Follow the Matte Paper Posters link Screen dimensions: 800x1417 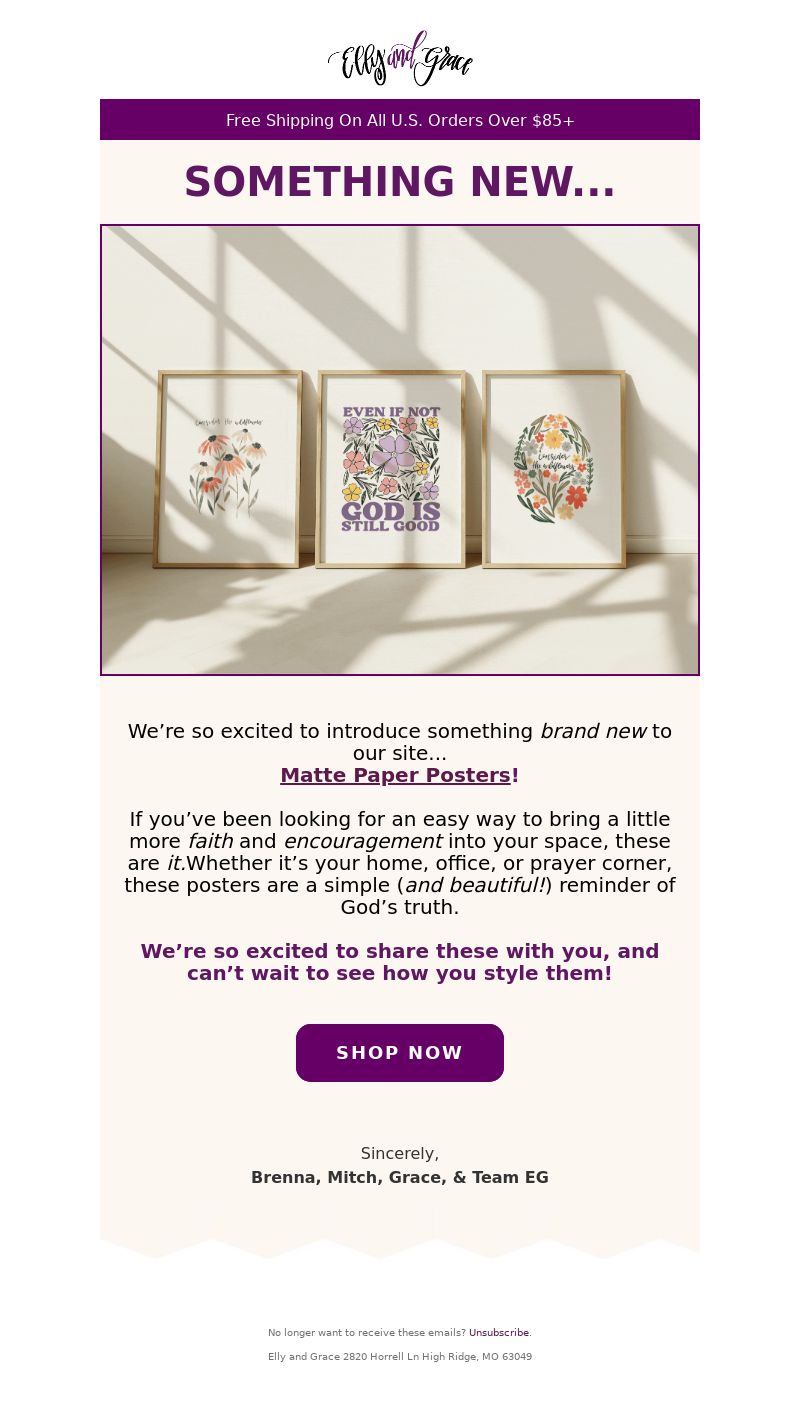point(395,775)
